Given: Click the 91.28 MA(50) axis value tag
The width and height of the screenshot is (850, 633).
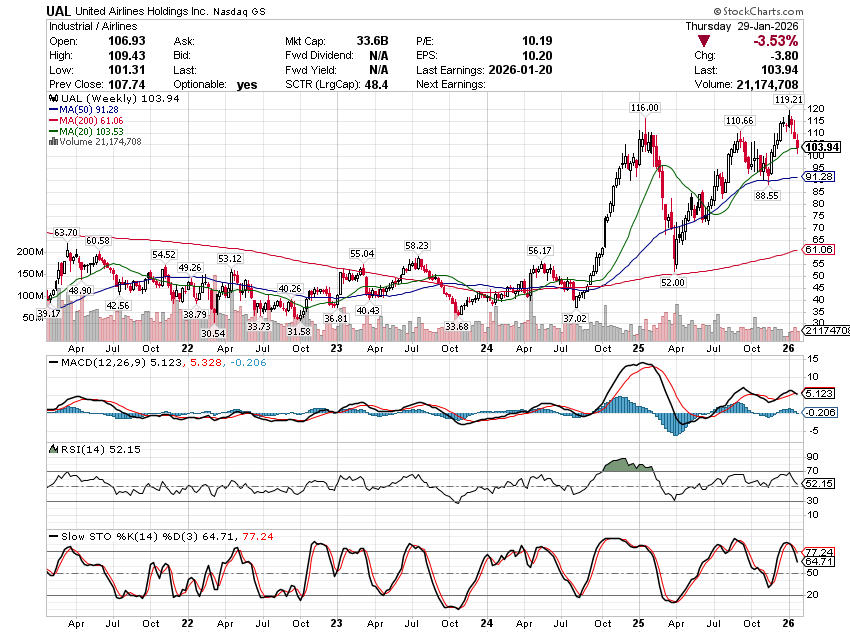Looking at the screenshot, I should 825,177.
